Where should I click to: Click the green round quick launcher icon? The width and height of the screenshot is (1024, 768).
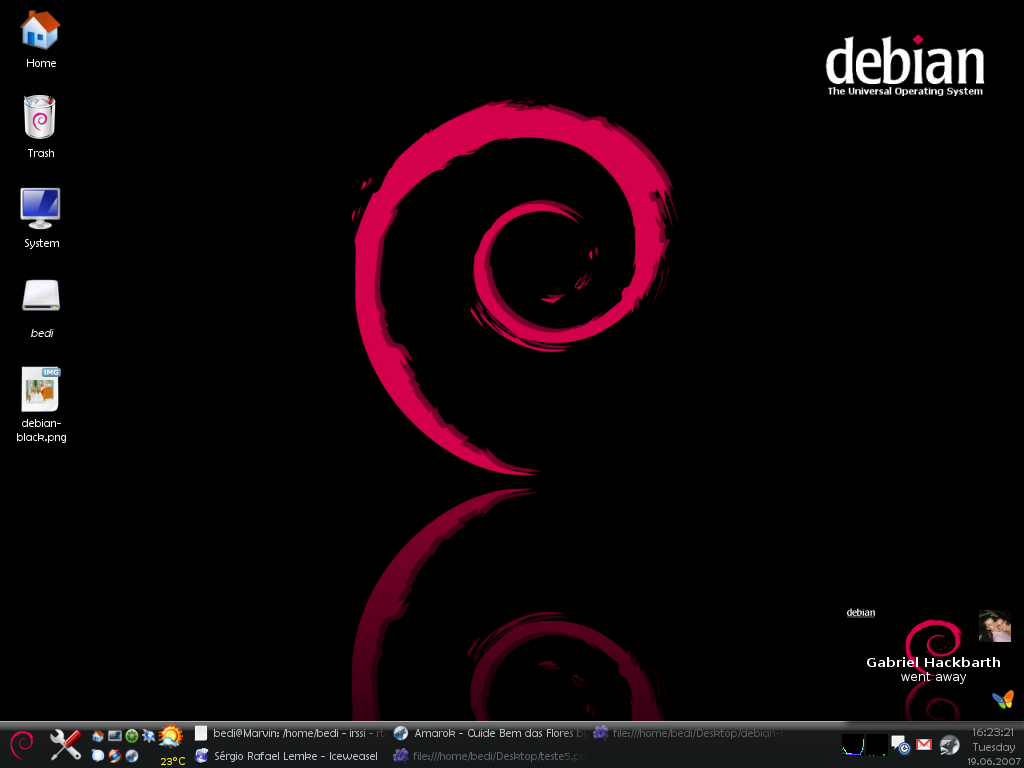132,736
